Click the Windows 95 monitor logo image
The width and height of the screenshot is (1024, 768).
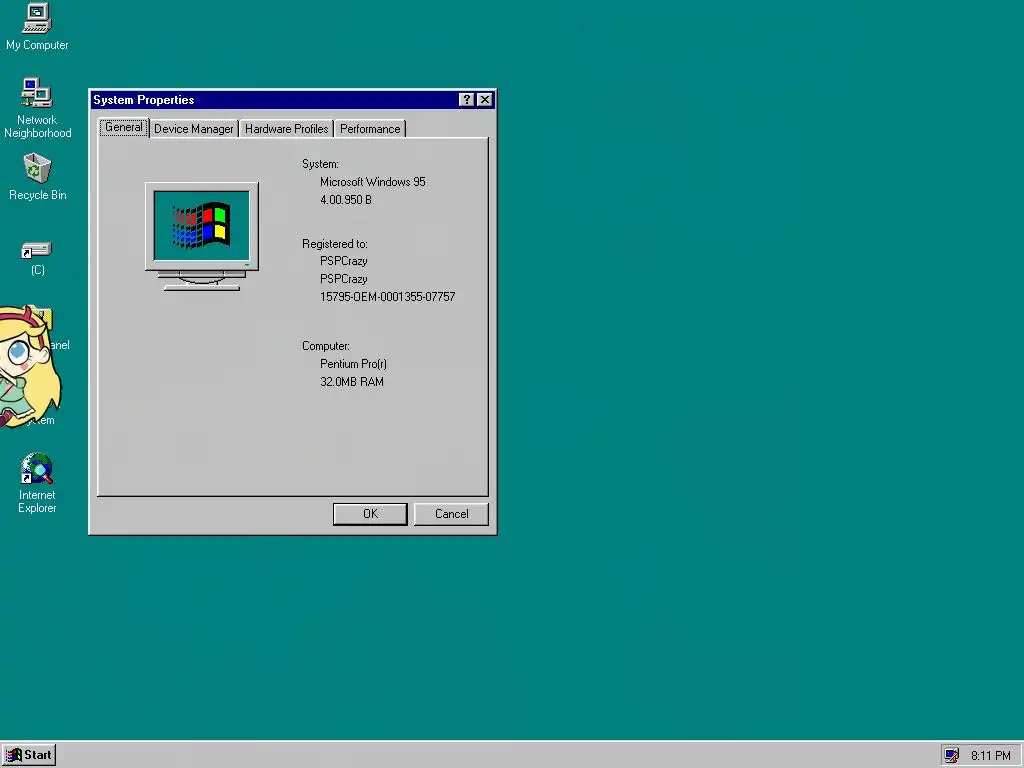[202, 236]
